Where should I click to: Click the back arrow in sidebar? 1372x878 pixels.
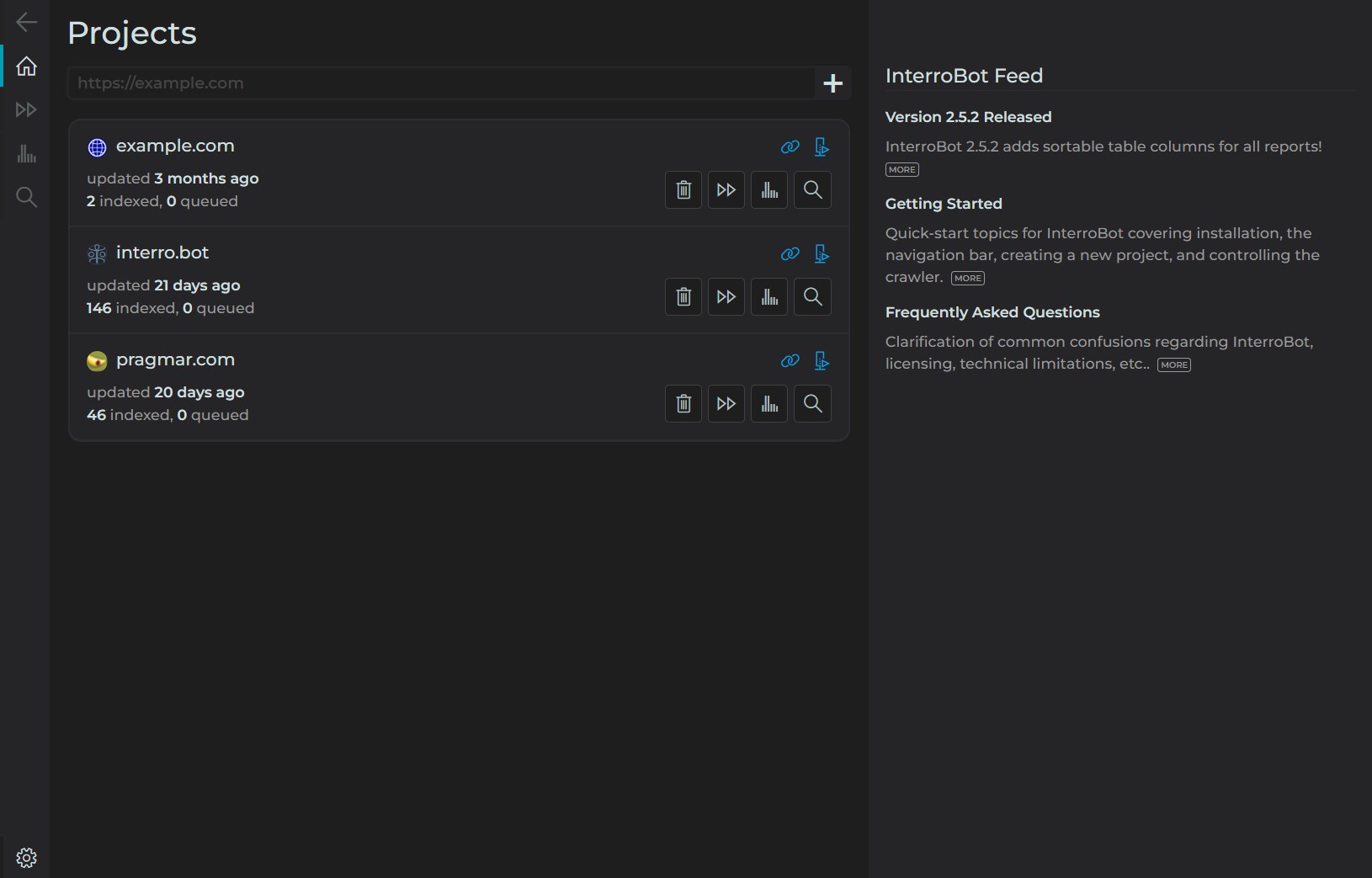point(26,22)
